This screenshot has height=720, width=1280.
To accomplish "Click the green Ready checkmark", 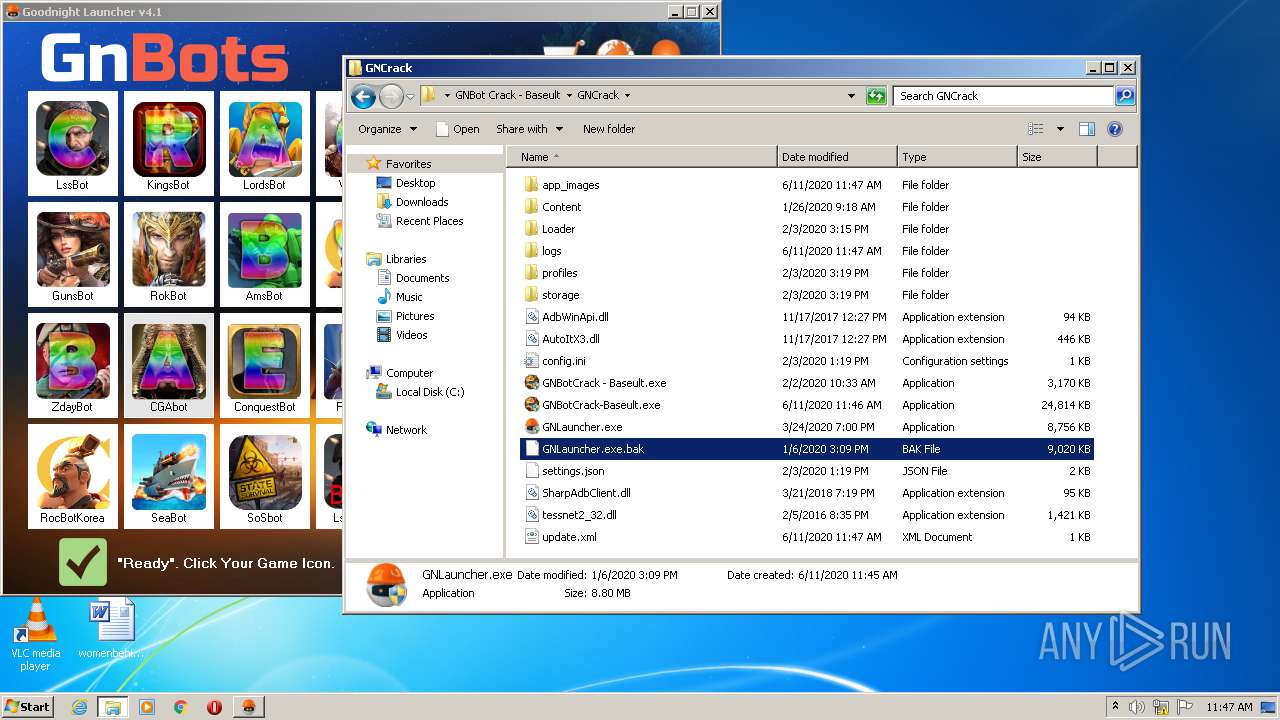I will [83, 562].
